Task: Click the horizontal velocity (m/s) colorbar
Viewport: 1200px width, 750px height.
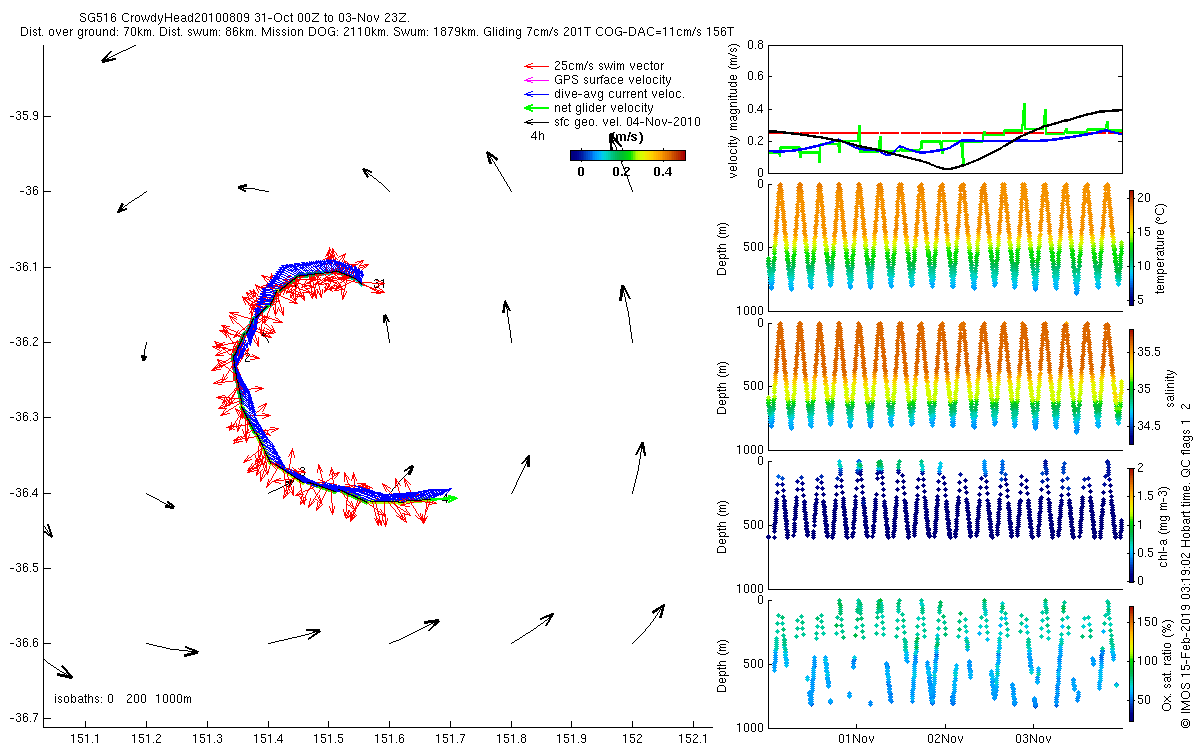Action: pos(627,155)
